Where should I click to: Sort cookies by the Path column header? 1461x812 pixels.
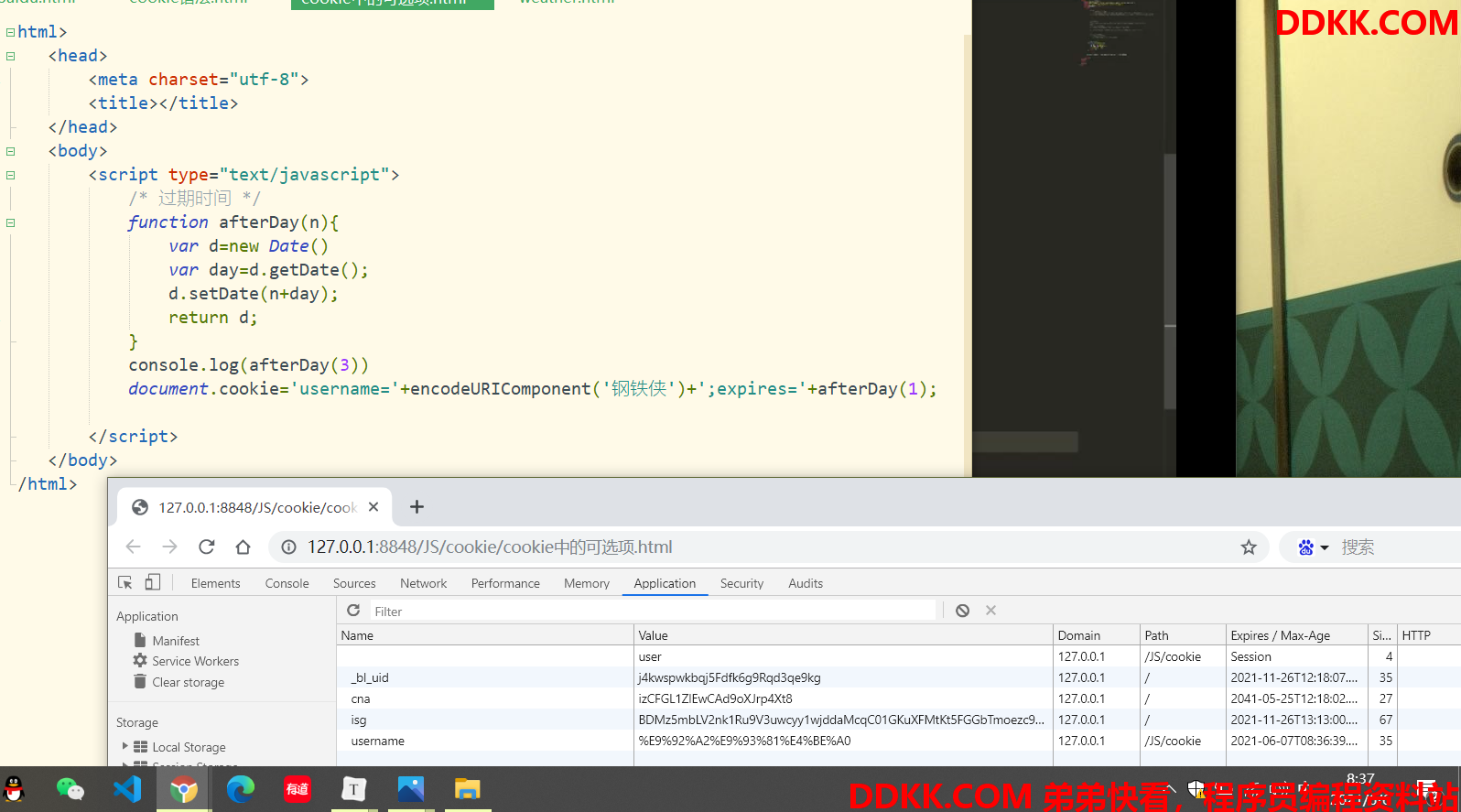click(x=1183, y=635)
